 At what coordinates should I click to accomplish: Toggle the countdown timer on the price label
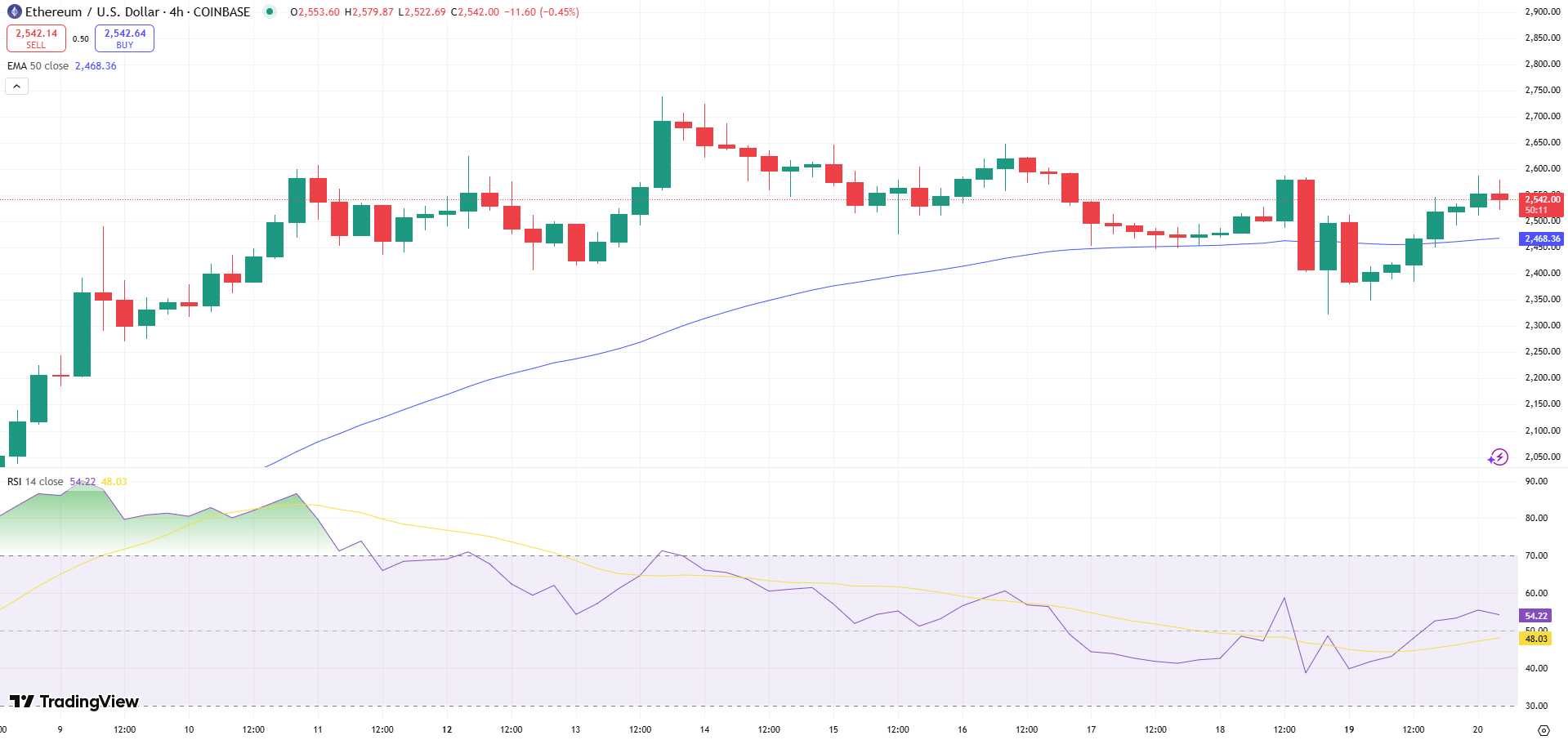tap(1537, 211)
